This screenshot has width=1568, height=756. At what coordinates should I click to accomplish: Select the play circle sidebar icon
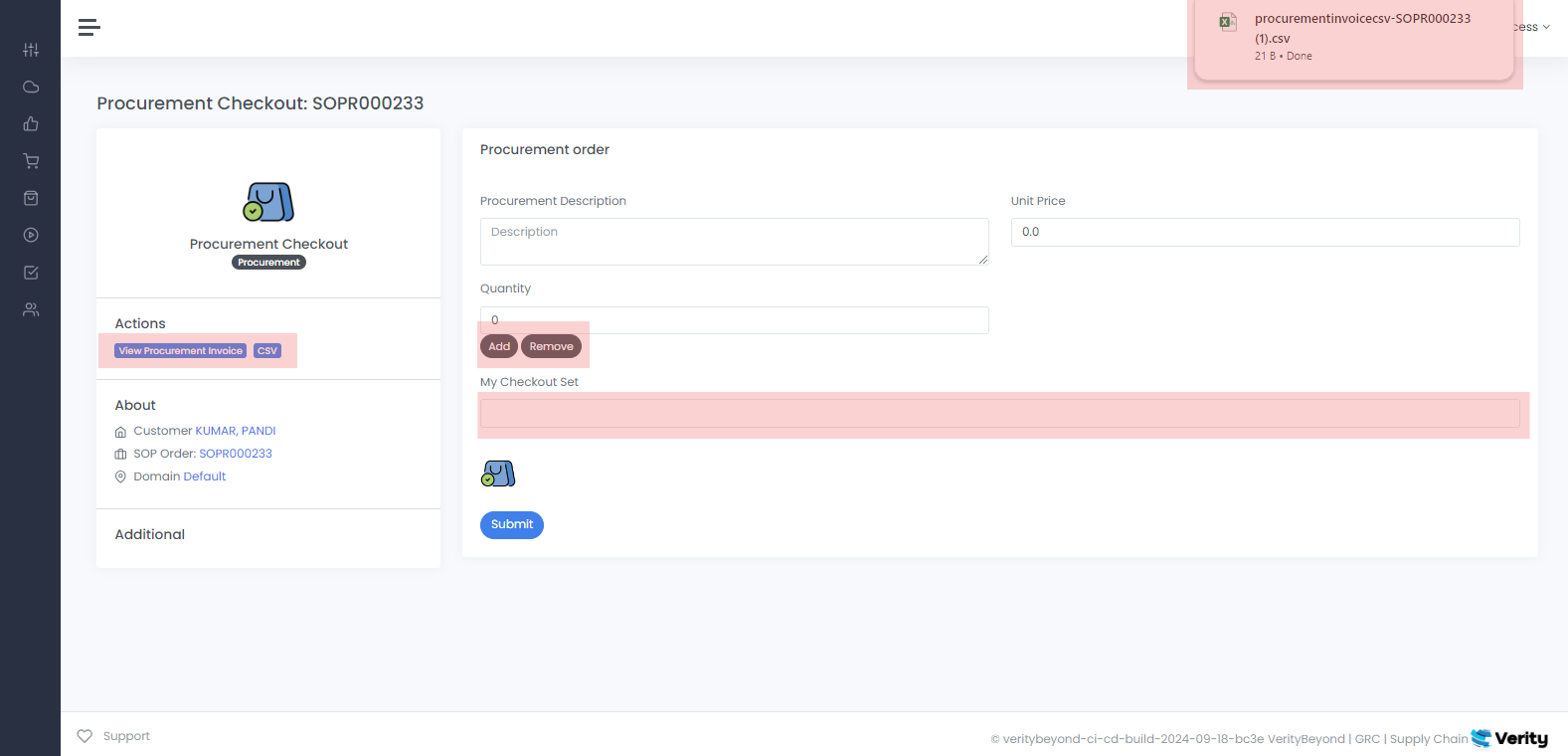[31, 236]
